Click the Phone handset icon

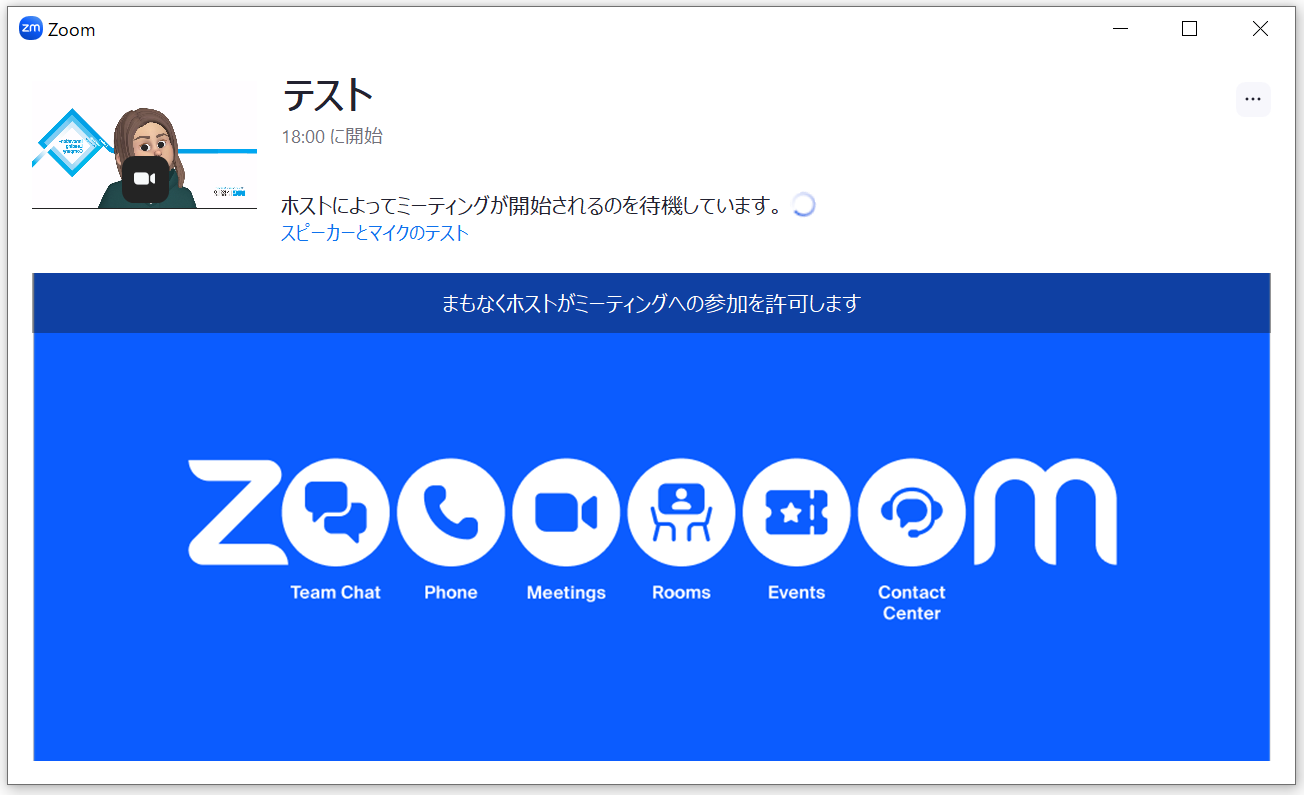tap(451, 512)
